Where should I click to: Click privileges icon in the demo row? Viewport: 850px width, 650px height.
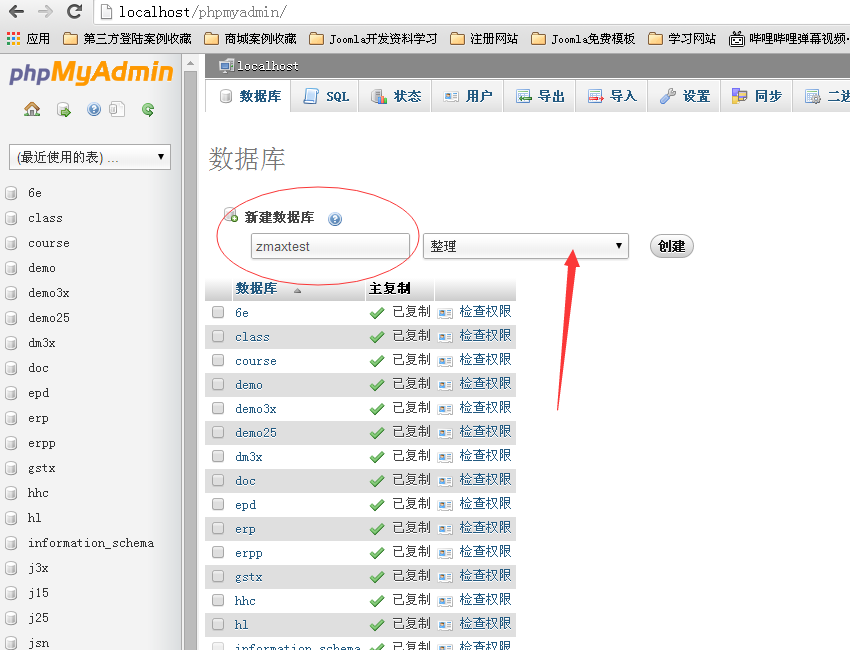pos(445,385)
